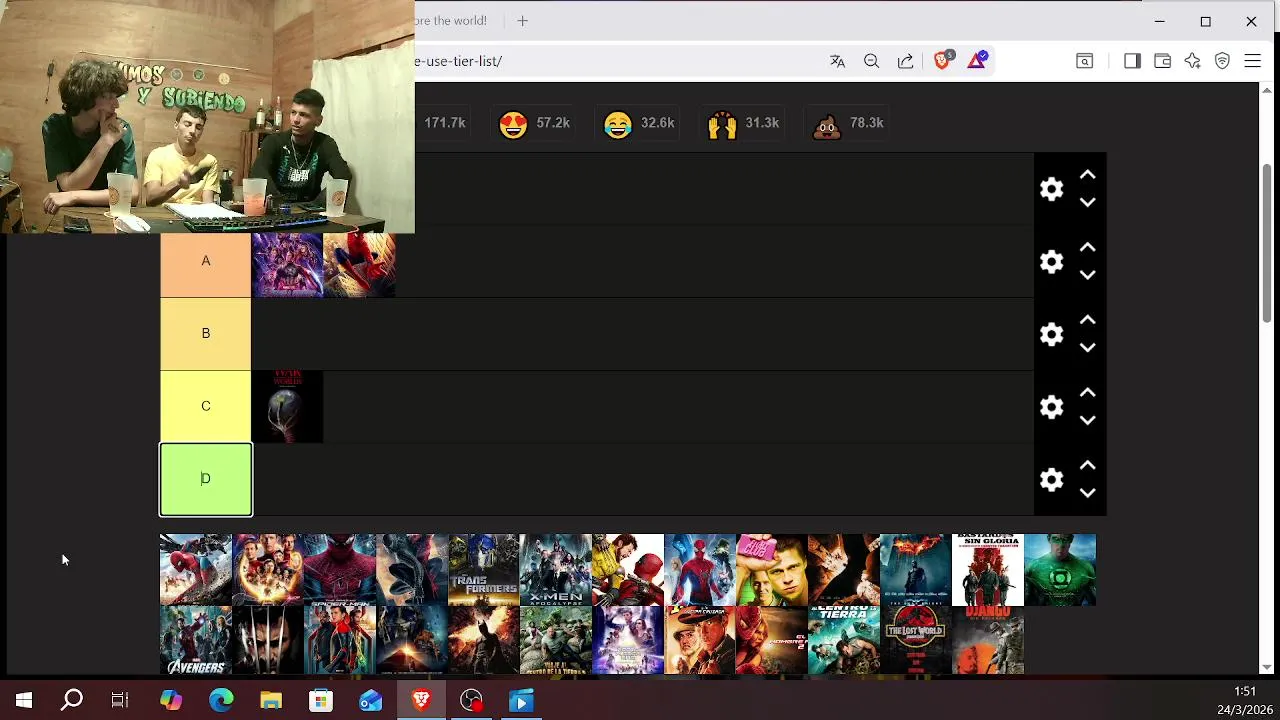Viewport: 1280px width, 720px height.
Task: Click the tab search icon in toolbar
Action: (1084, 61)
